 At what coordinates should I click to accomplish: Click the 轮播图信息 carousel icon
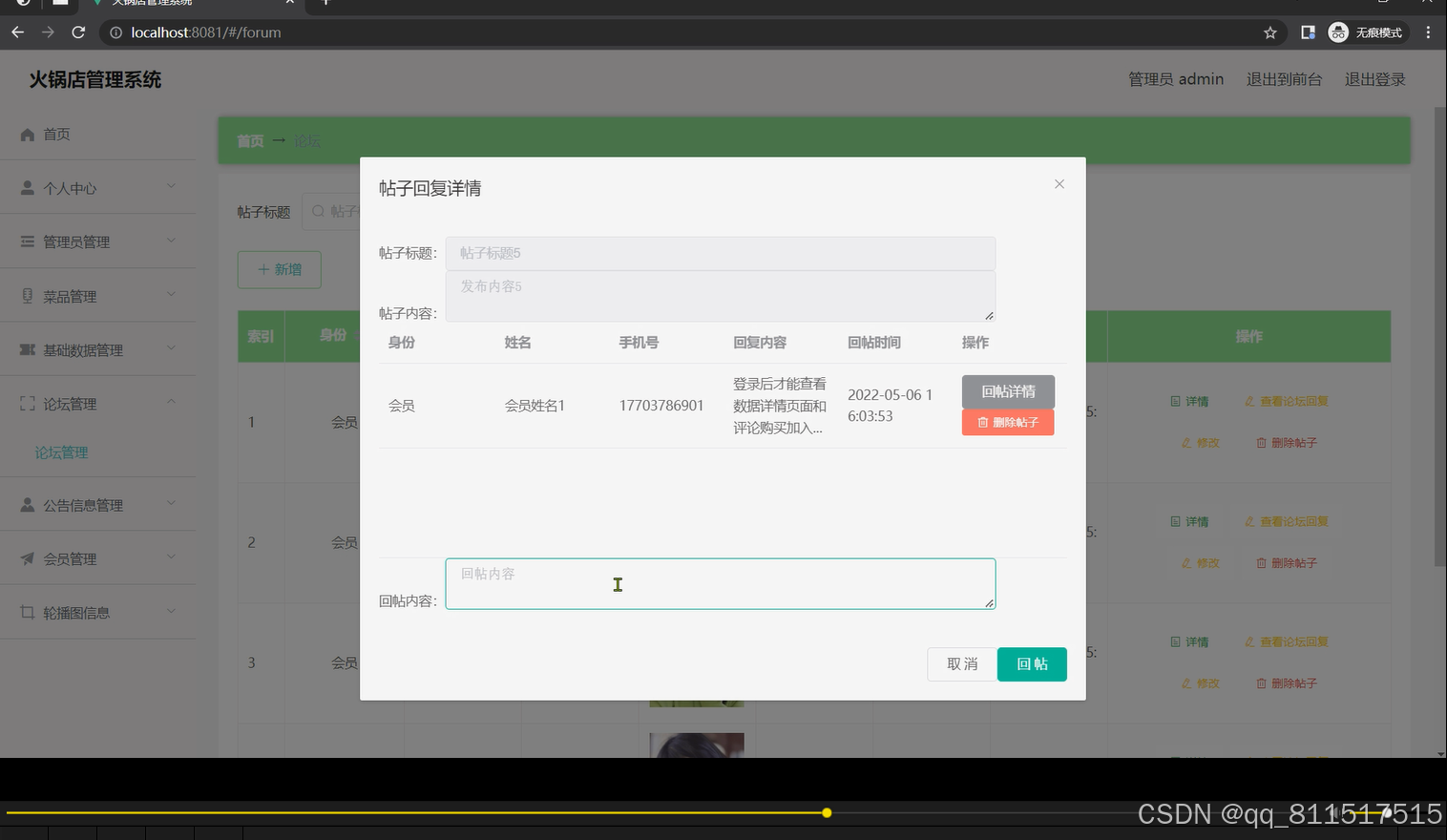coord(28,612)
